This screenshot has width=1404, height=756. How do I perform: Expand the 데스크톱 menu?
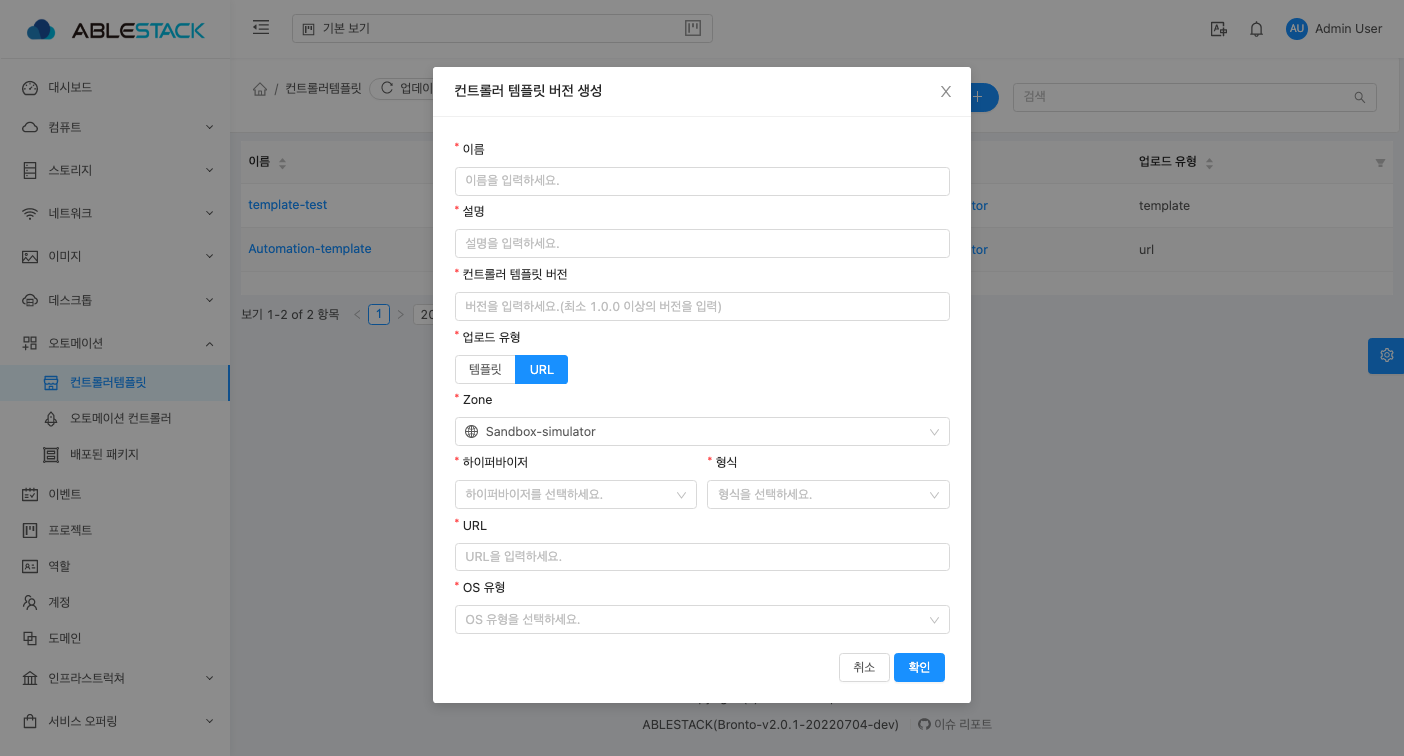115,300
